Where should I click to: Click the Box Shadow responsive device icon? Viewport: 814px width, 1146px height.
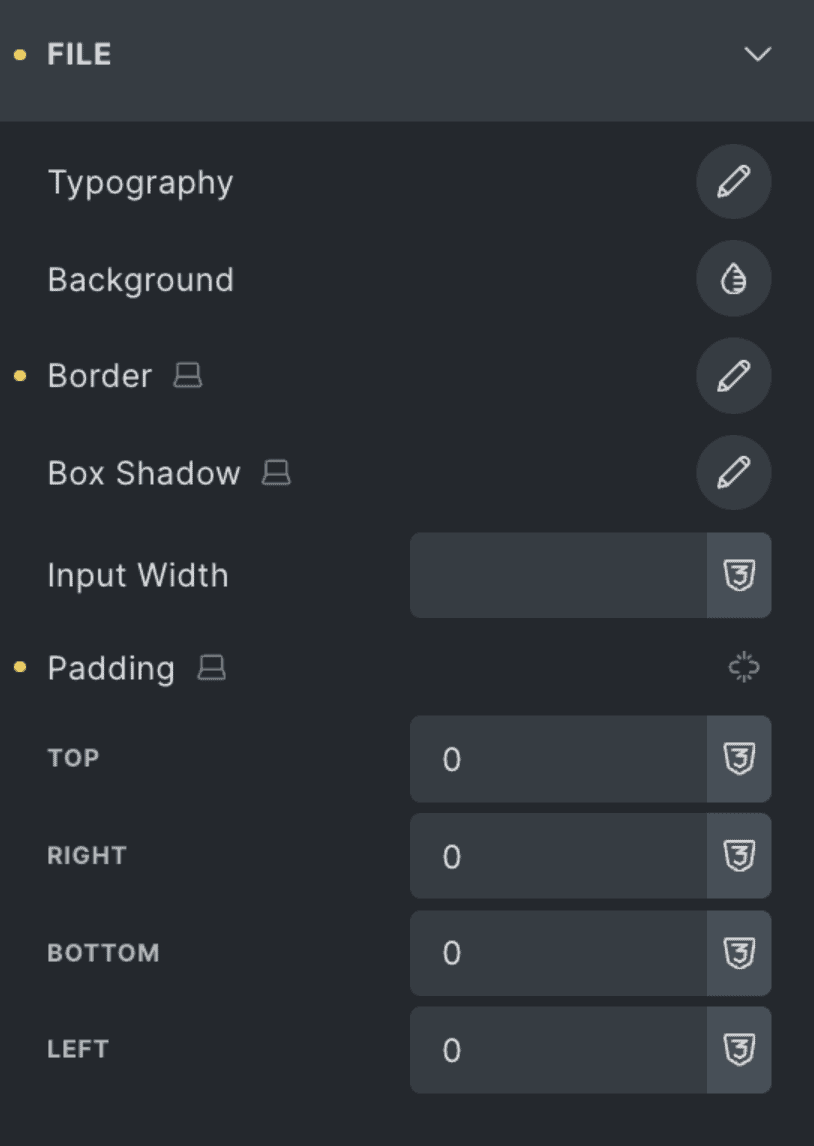click(276, 473)
